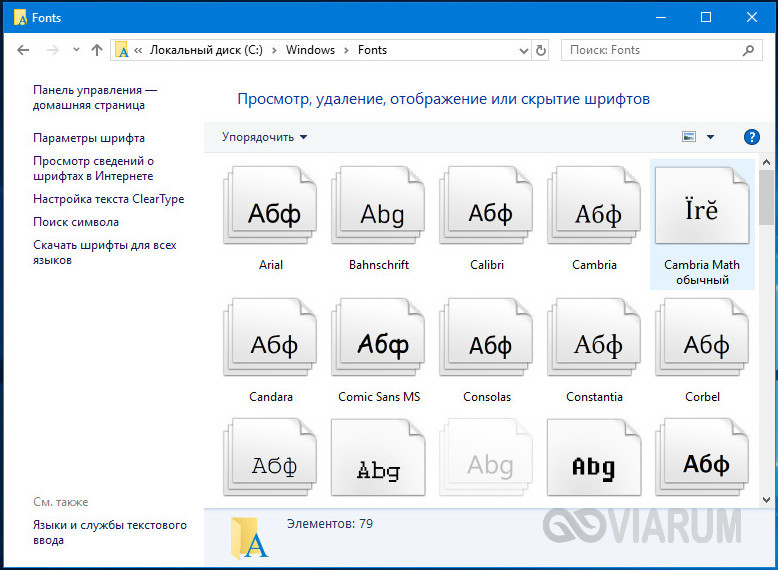The image size is (778, 570).
Task: Expand the address bar history dropdown
Action: pyautogui.click(x=523, y=51)
